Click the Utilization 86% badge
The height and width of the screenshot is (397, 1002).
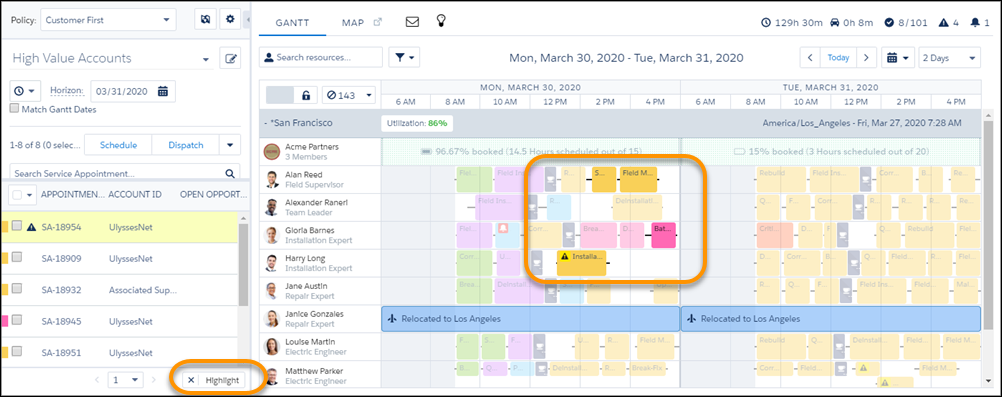click(417, 123)
